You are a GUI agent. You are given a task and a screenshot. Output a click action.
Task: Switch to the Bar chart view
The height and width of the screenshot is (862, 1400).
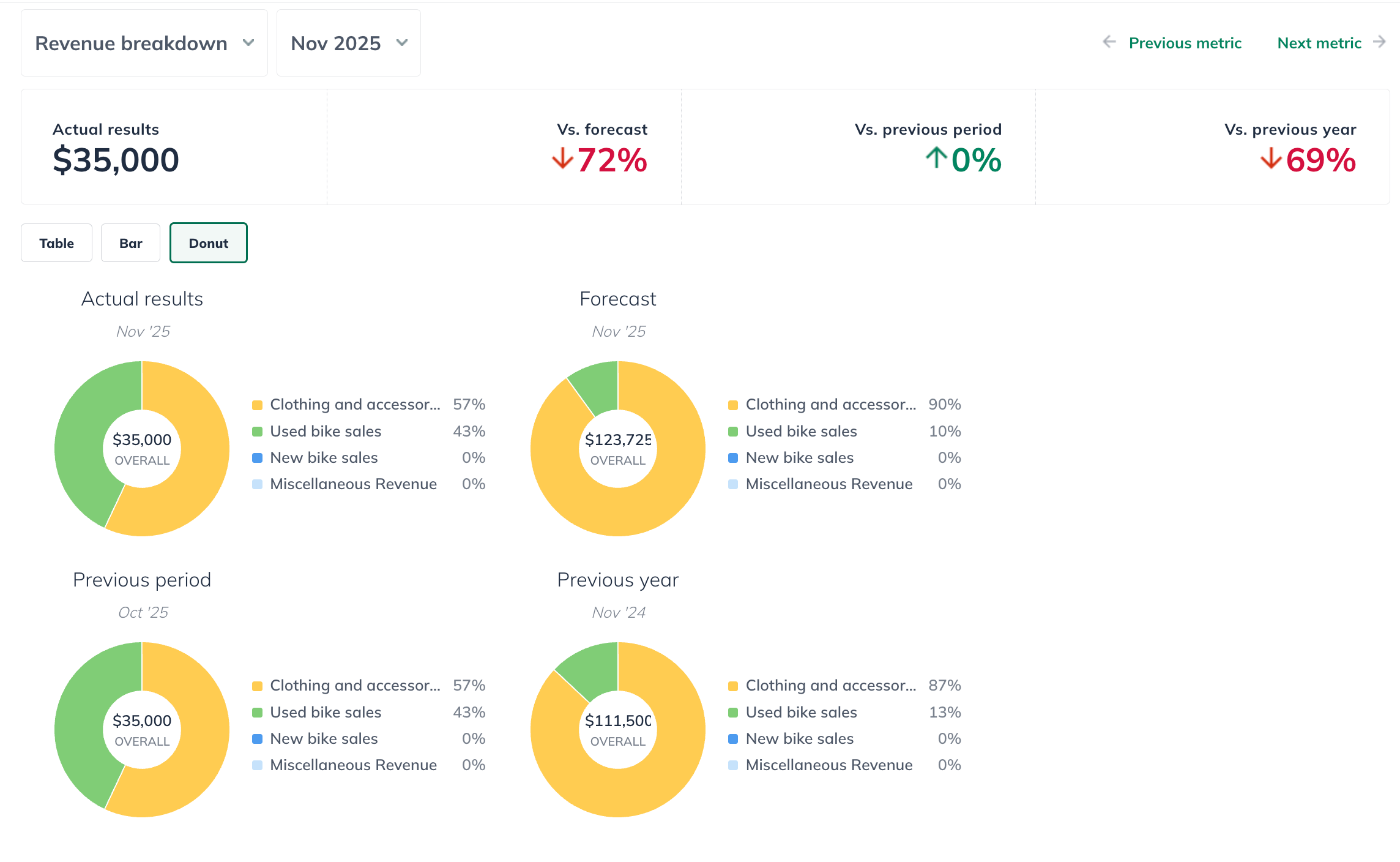point(130,242)
